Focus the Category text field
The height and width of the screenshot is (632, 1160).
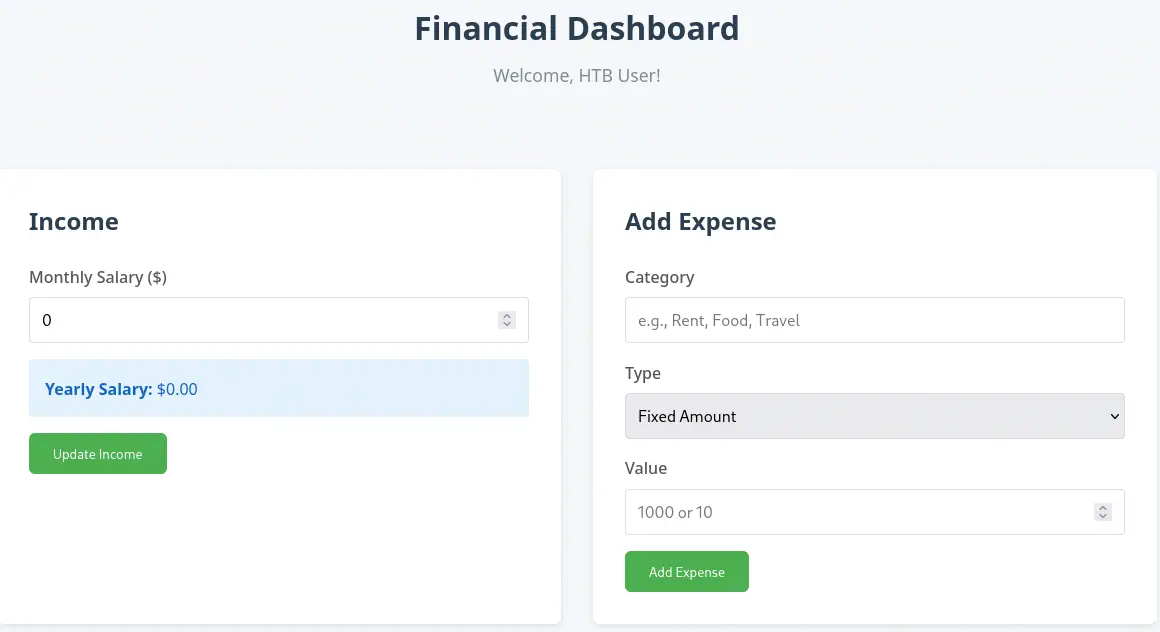pyautogui.click(x=874, y=320)
